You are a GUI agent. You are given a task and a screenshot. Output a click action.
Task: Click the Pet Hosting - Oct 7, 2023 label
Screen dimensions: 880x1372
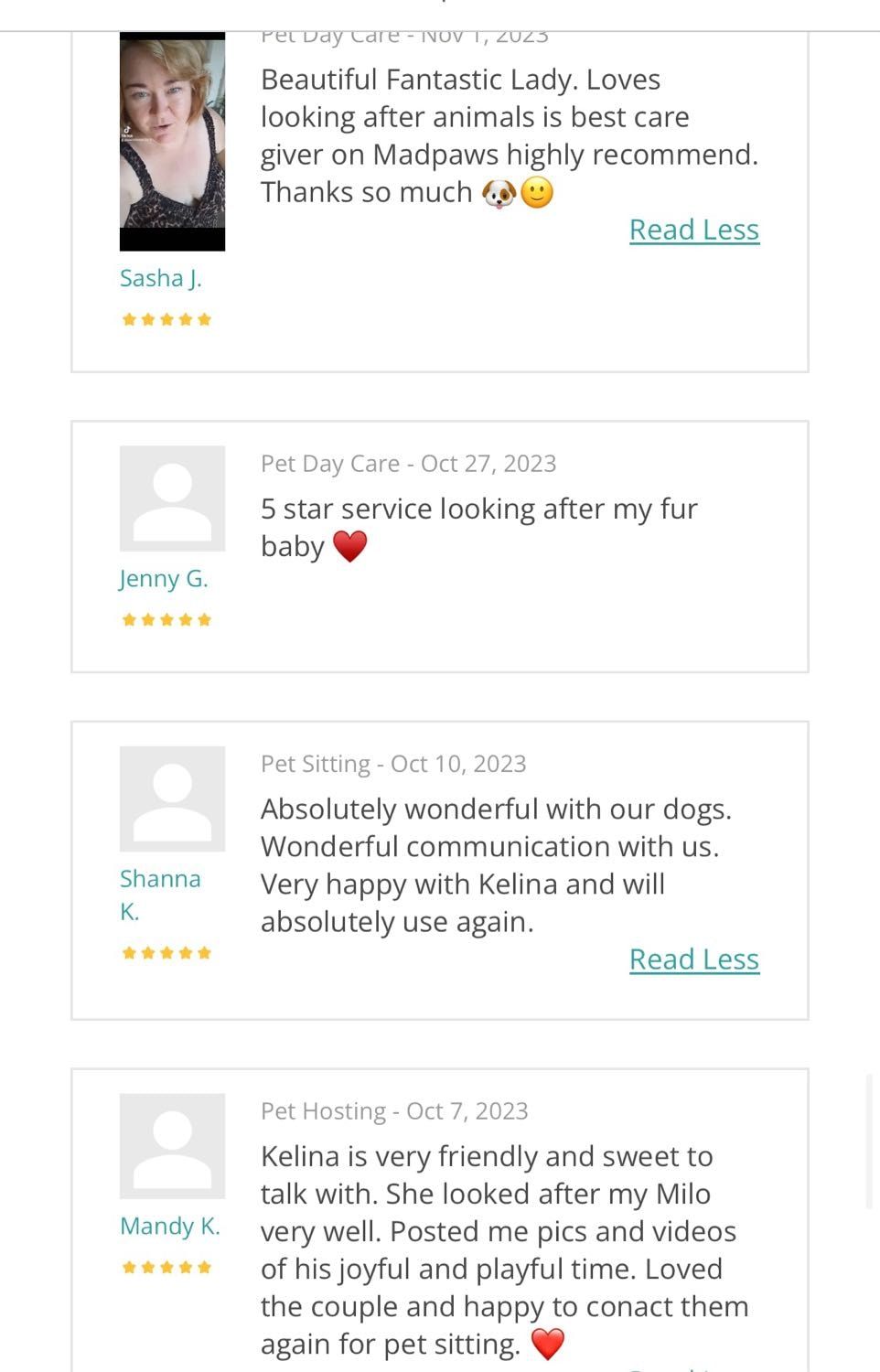tap(394, 1111)
